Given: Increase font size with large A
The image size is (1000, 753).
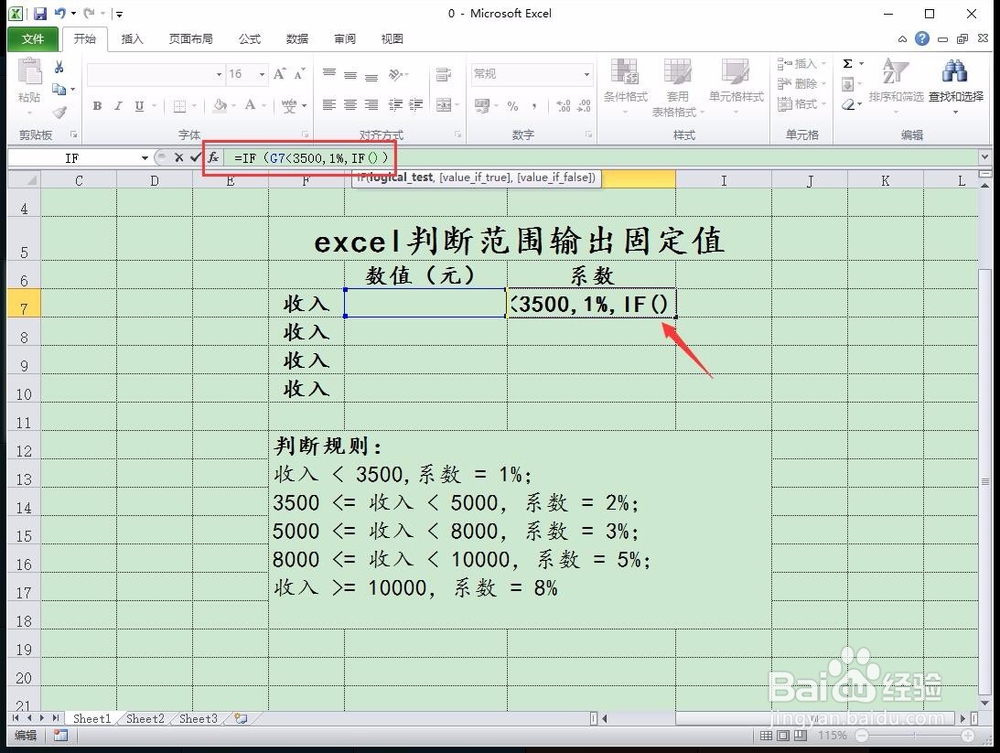Looking at the screenshot, I should [x=279, y=75].
